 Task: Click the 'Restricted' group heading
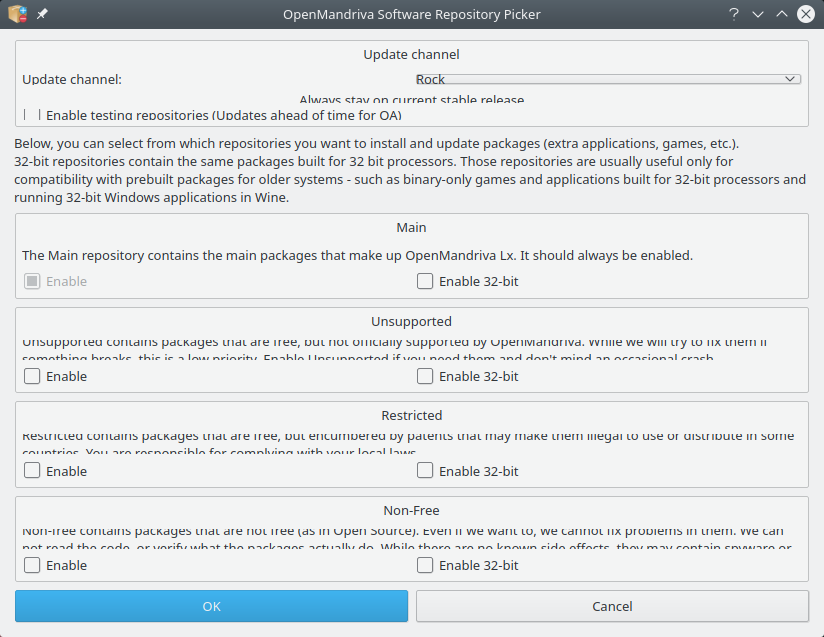pos(411,415)
